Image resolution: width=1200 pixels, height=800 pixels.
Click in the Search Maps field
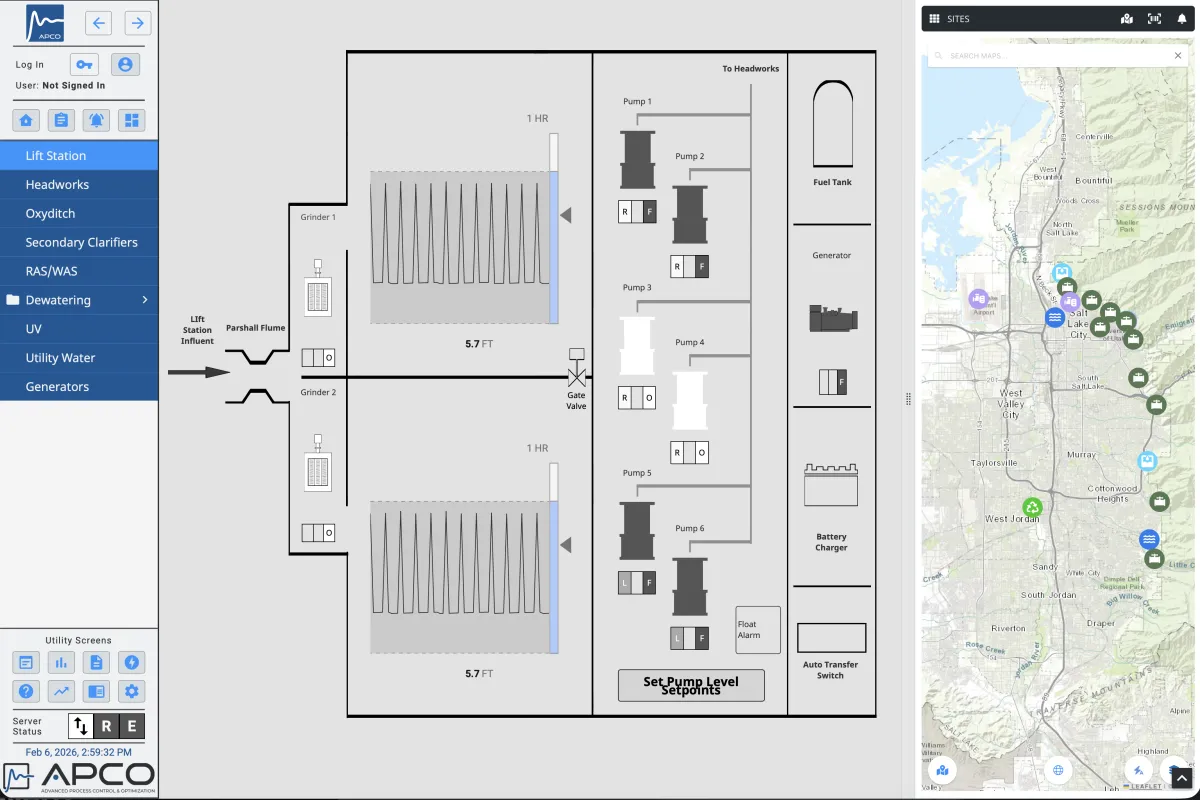pyautogui.click(x=1058, y=56)
